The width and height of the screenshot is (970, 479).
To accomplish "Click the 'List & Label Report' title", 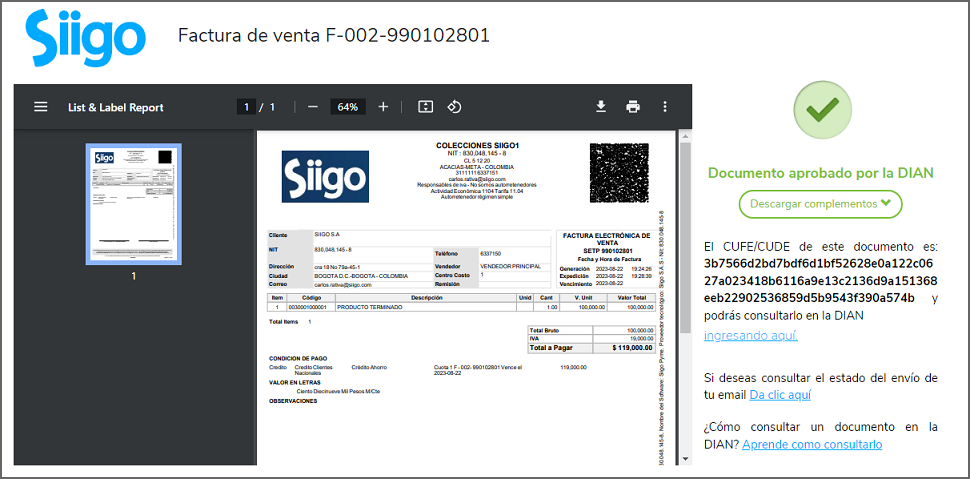I will [x=116, y=107].
